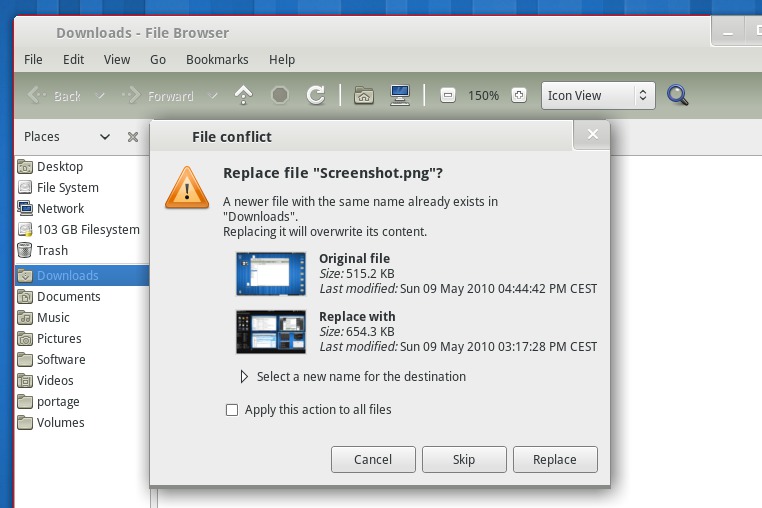
Task: Zoom out with the minus icon
Action: pos(448,95)
